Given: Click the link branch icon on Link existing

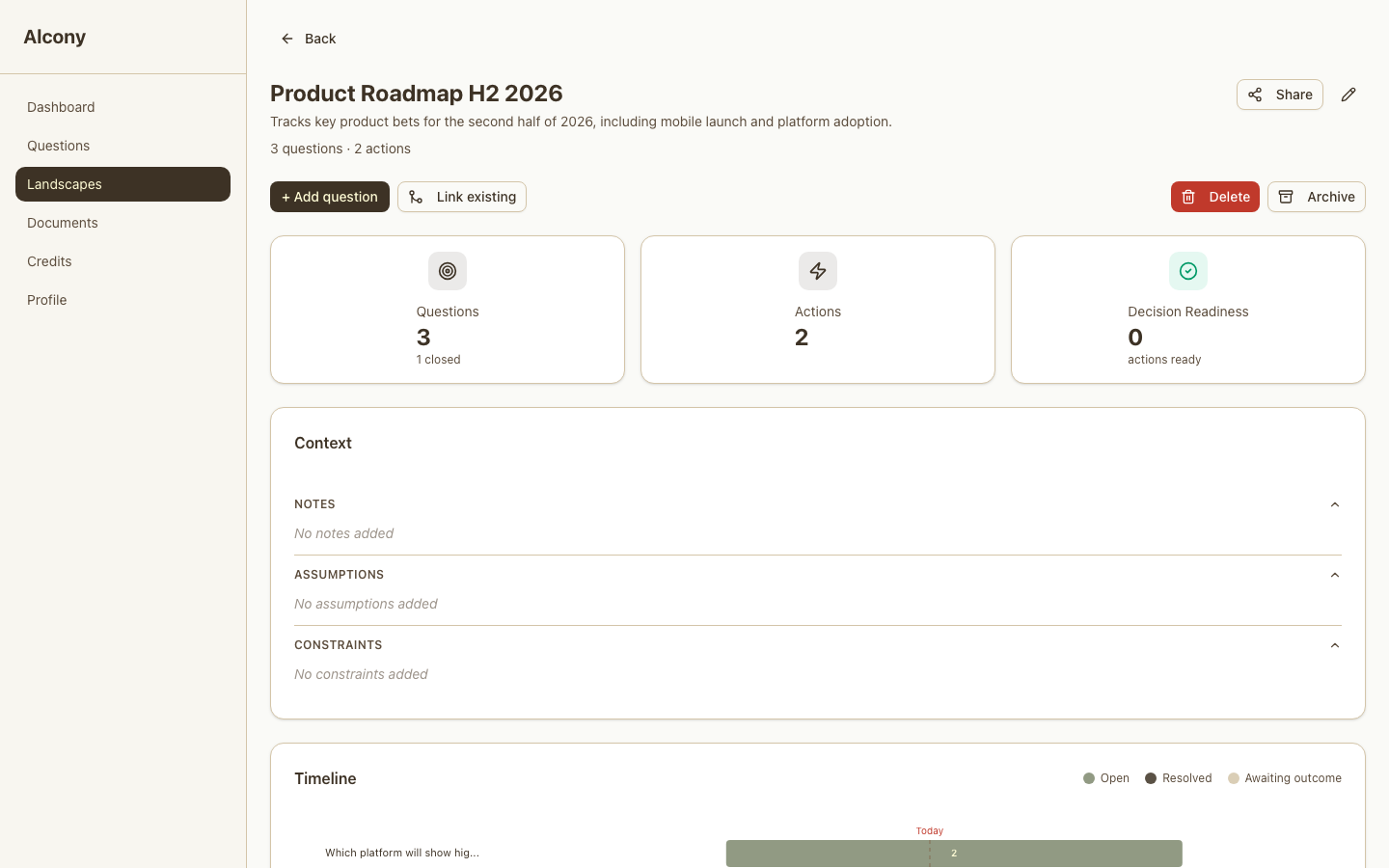Looking at the screenshot, I should point(416,197).
